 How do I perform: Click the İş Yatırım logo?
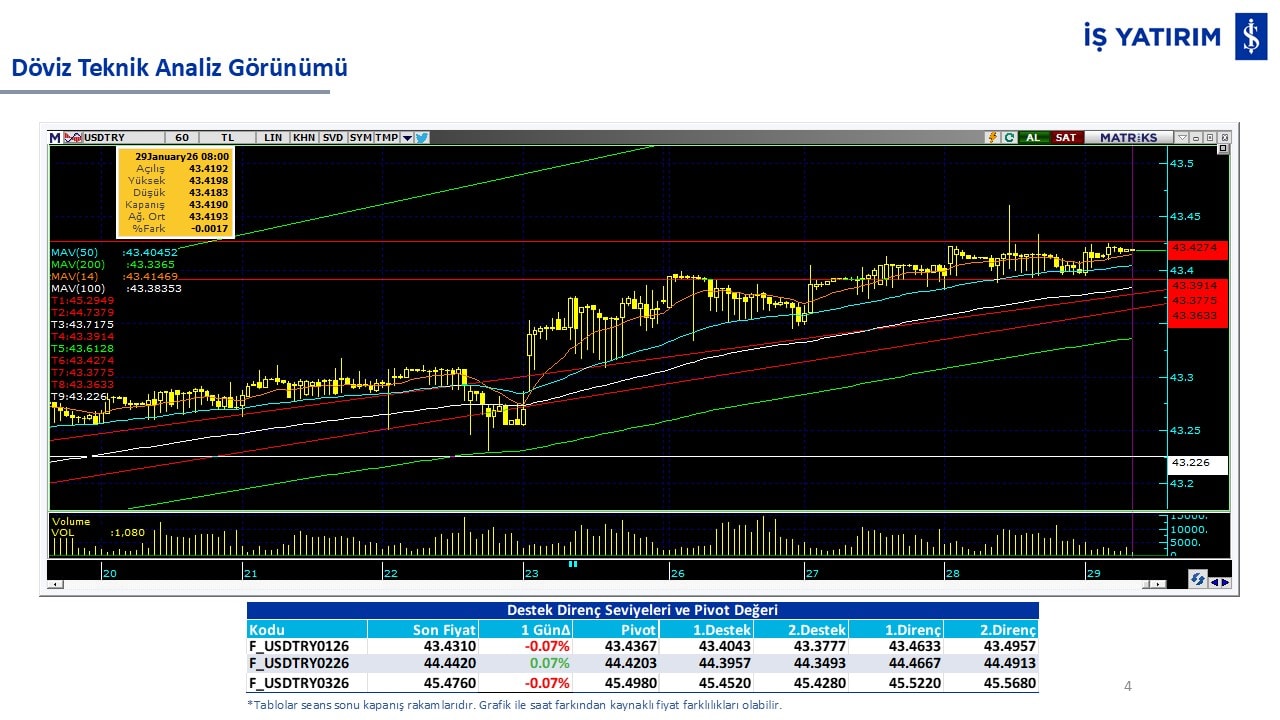(1250, 37)
